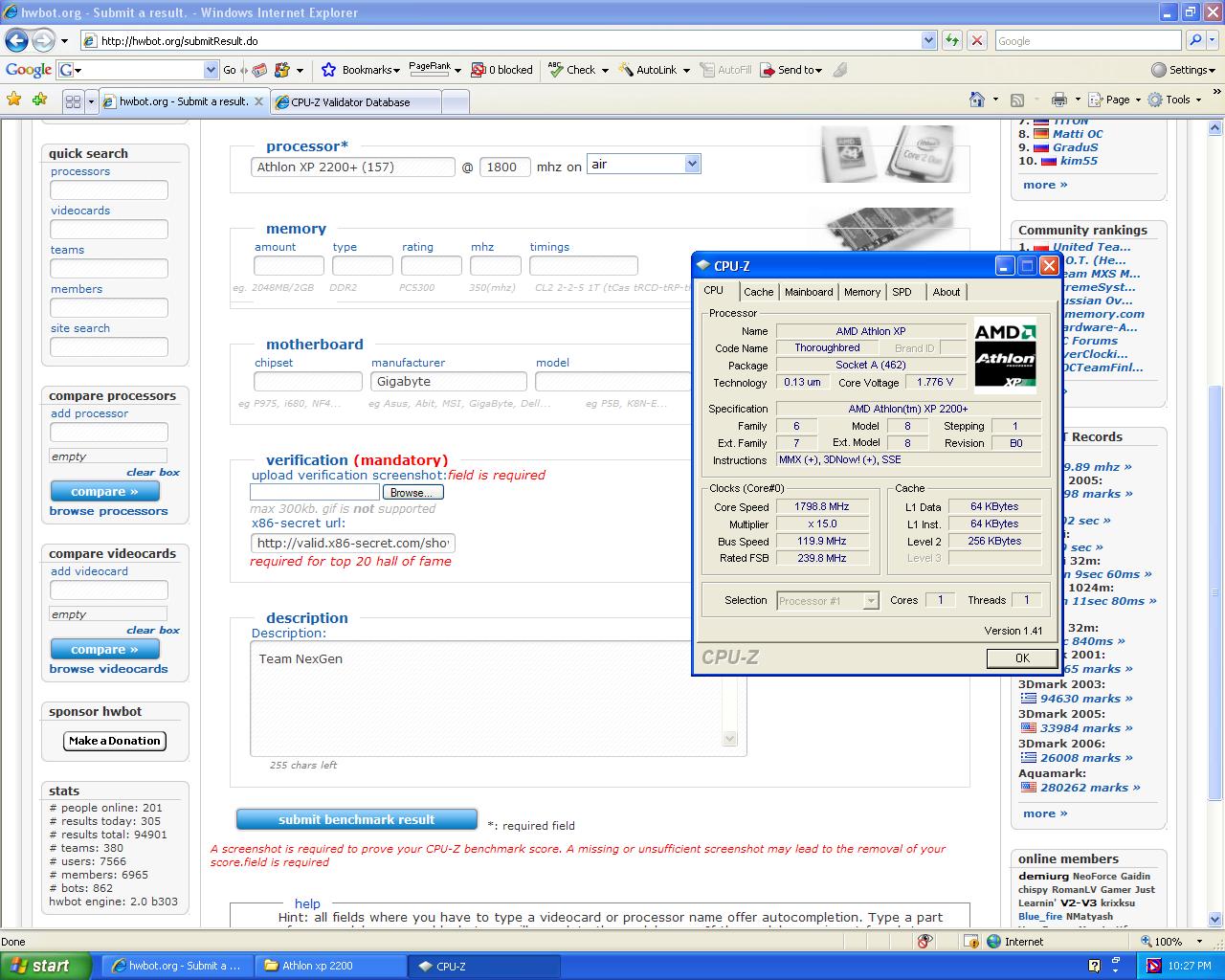The image size is (1225, 980).
Task: Stop loading with the red X icon
Action: click(977, 40)
